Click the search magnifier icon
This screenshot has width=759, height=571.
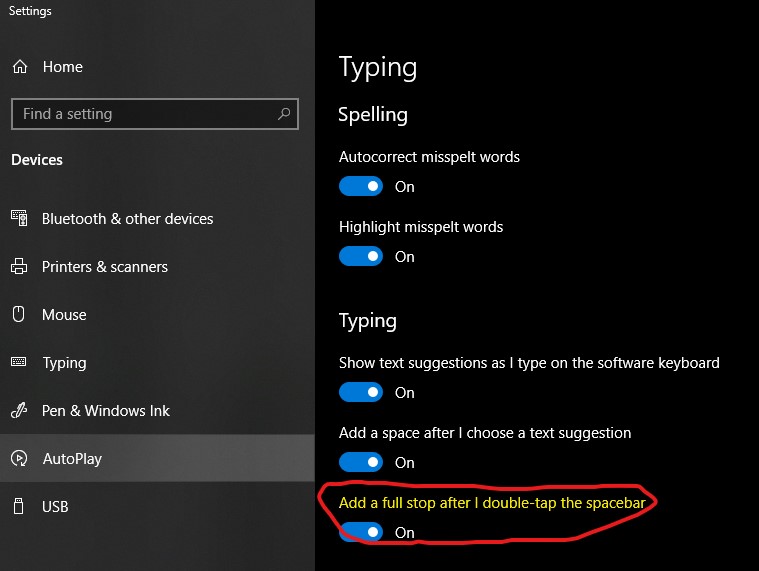point(284,114)
